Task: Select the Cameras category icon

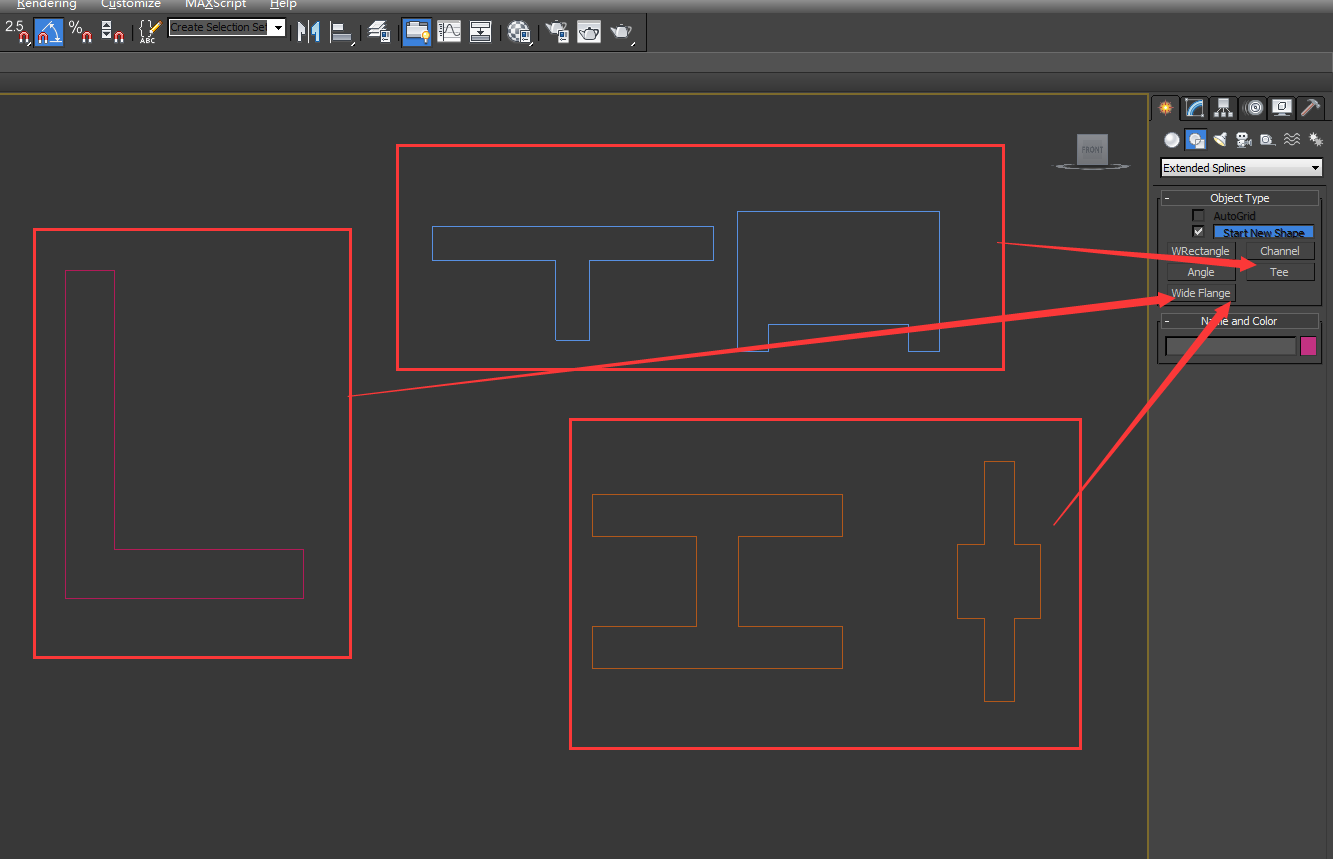Action: coord(1243,140)
